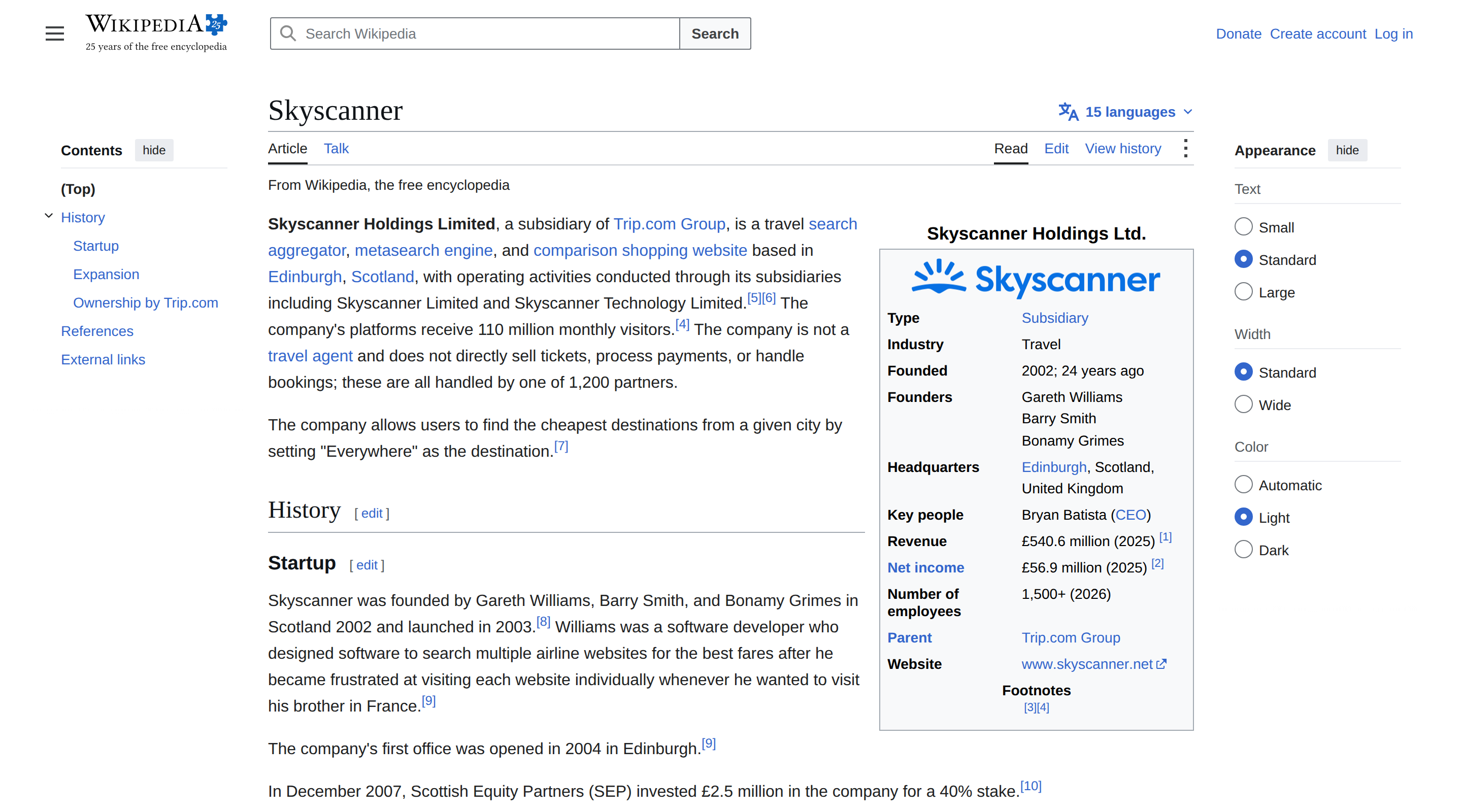Go to External links in contents
This screenshot has width=1462, height=812.
pos(103,359)
